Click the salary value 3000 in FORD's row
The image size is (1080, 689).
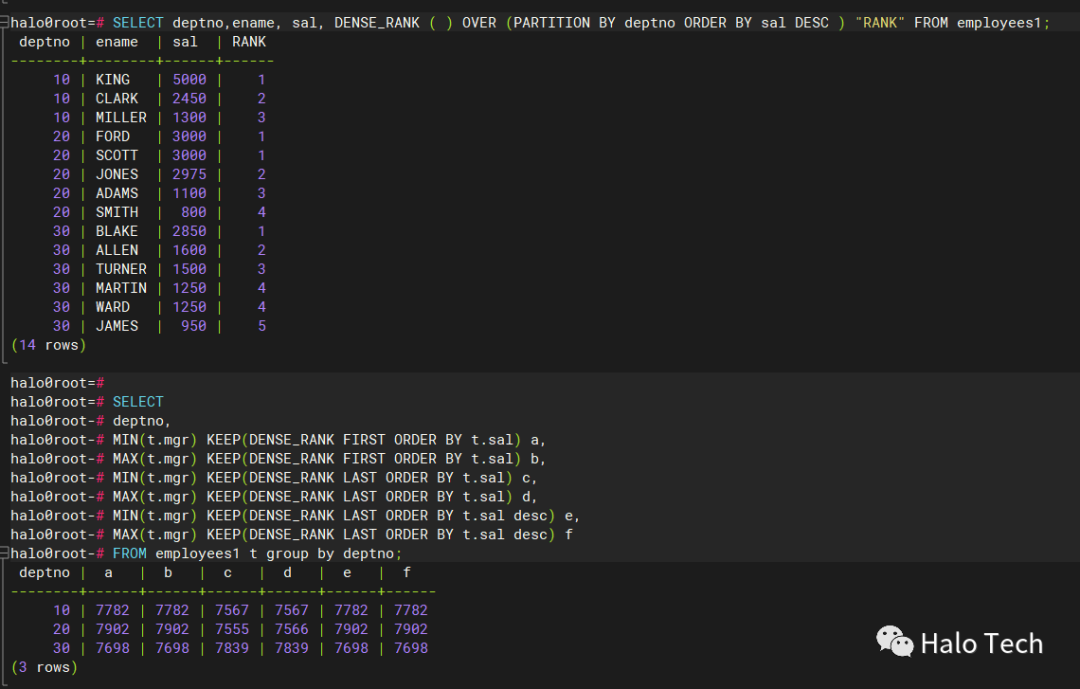(x=189, y=136)
